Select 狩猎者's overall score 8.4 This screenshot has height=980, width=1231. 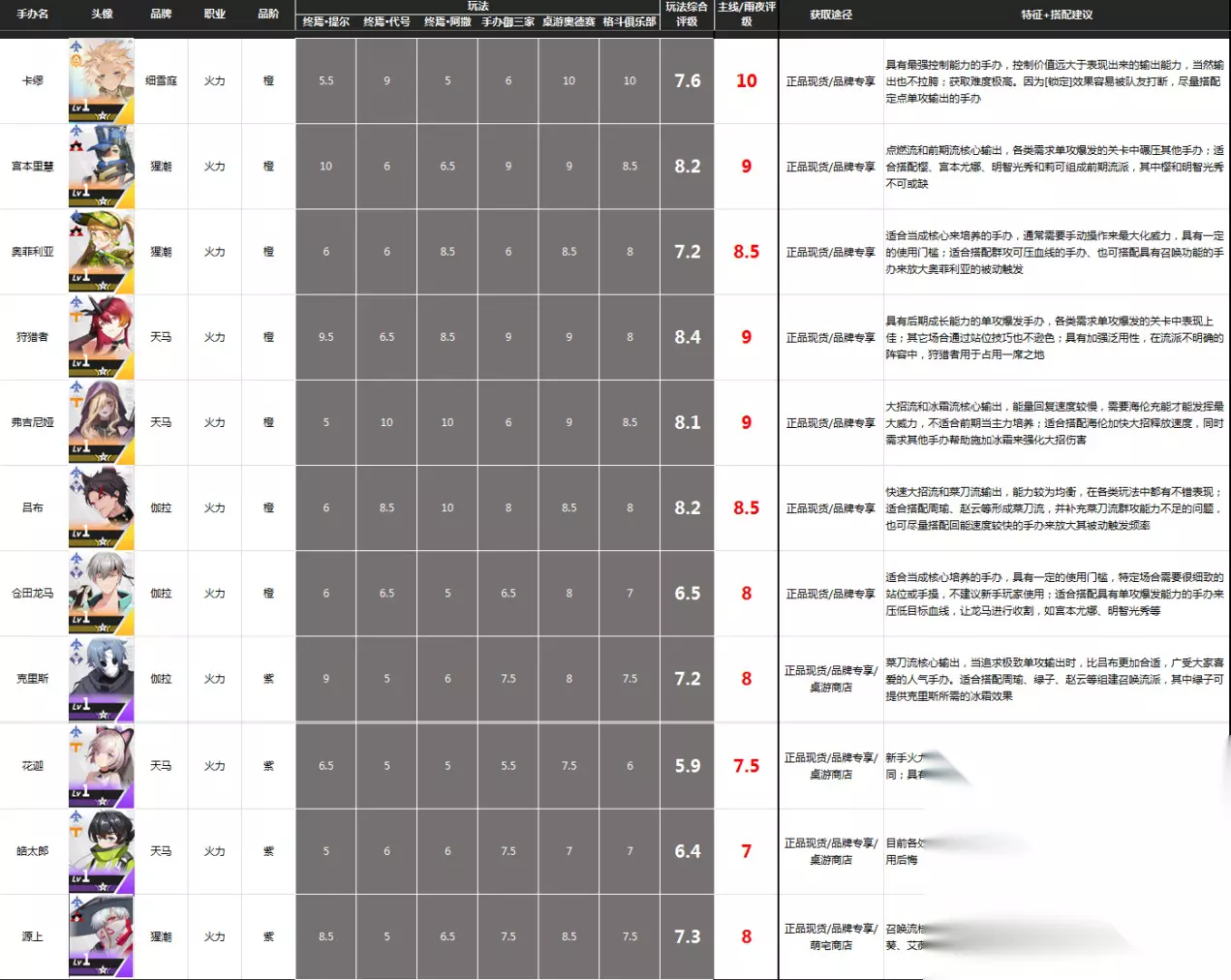[688, 337]
